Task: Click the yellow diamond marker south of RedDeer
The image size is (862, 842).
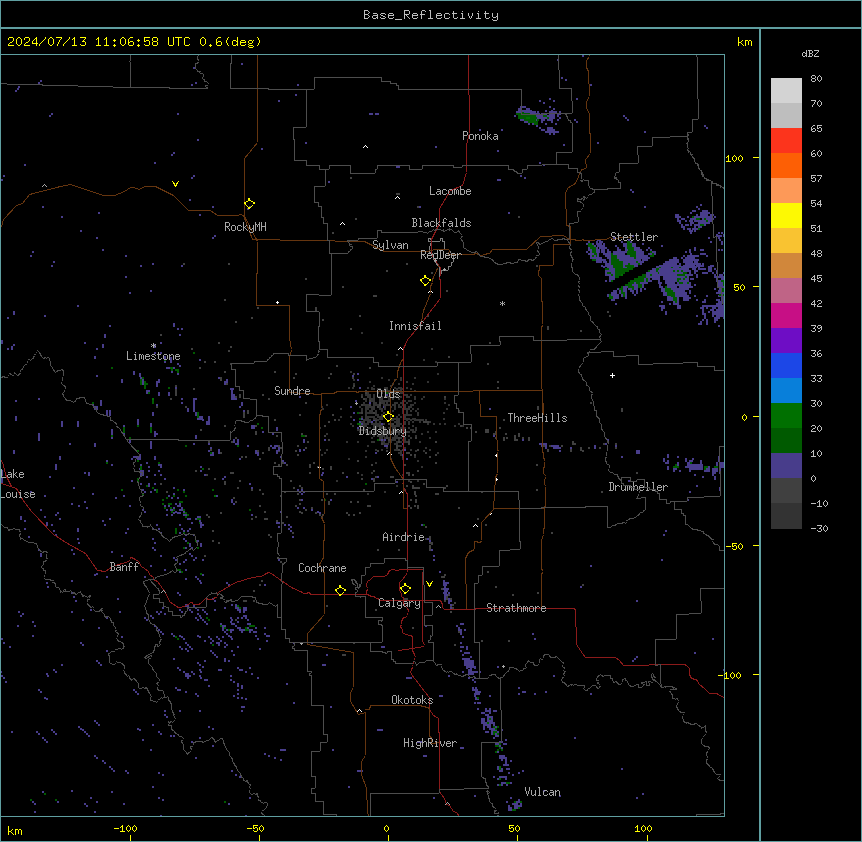Action: [x=426, y=281]
